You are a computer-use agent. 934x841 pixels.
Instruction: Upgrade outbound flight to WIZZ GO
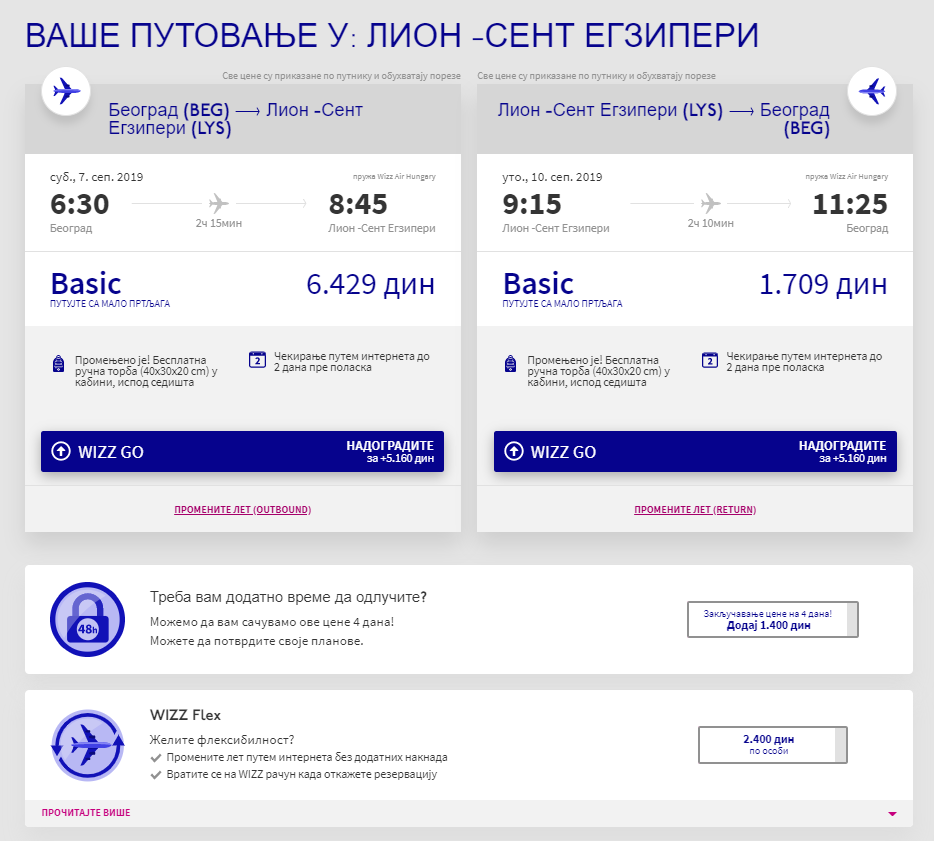point(242,451)
